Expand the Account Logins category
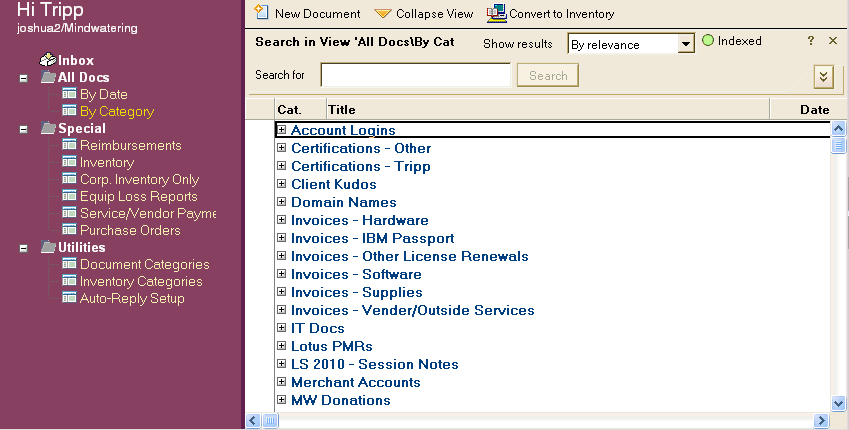The width and height of the screenshot is (849, 430). coord(282,130)
